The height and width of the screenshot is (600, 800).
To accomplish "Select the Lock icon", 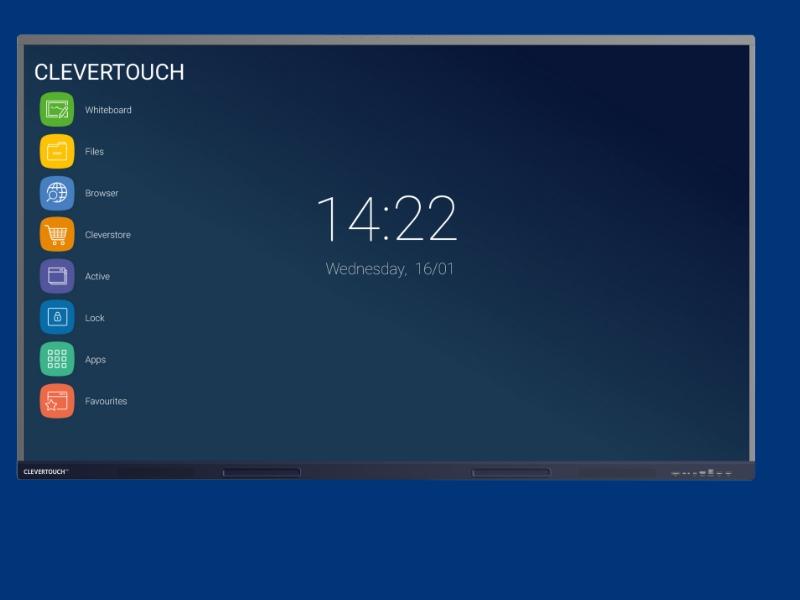I will tap(55, 317).
